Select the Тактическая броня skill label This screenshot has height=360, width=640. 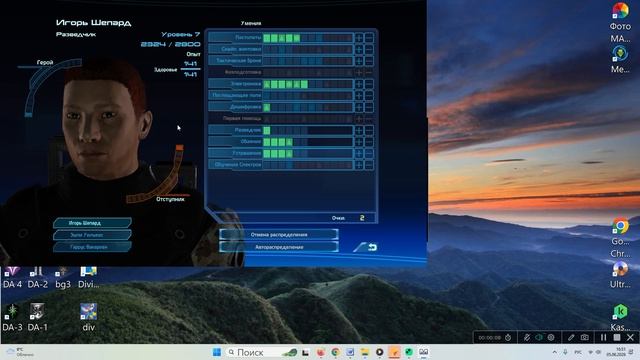[x=239, y=60]
